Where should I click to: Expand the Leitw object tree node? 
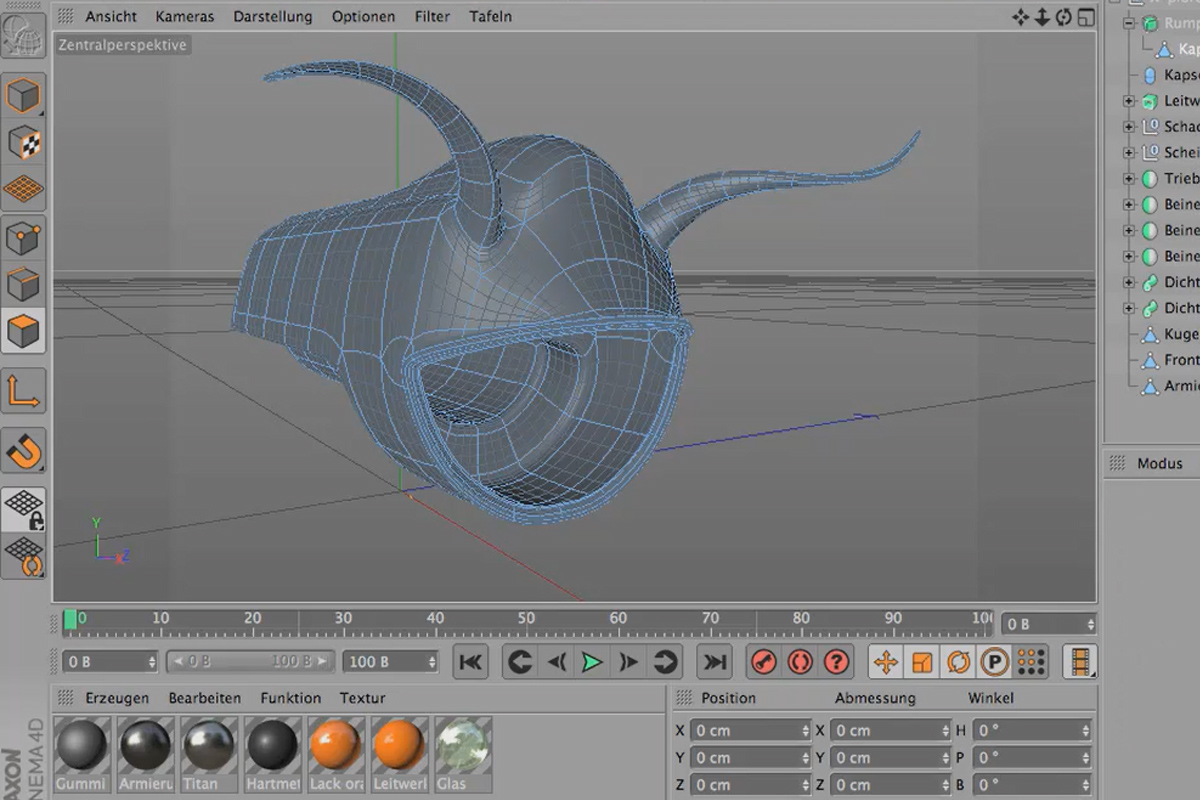1129,101
